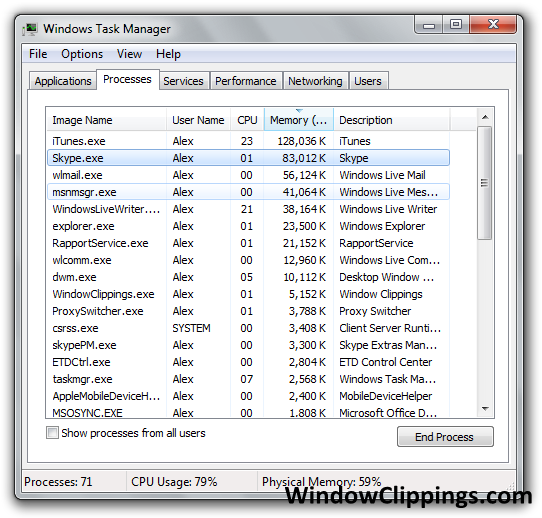Select the iTunes.exe process row

pyautogui.click(x=248, y=141)
